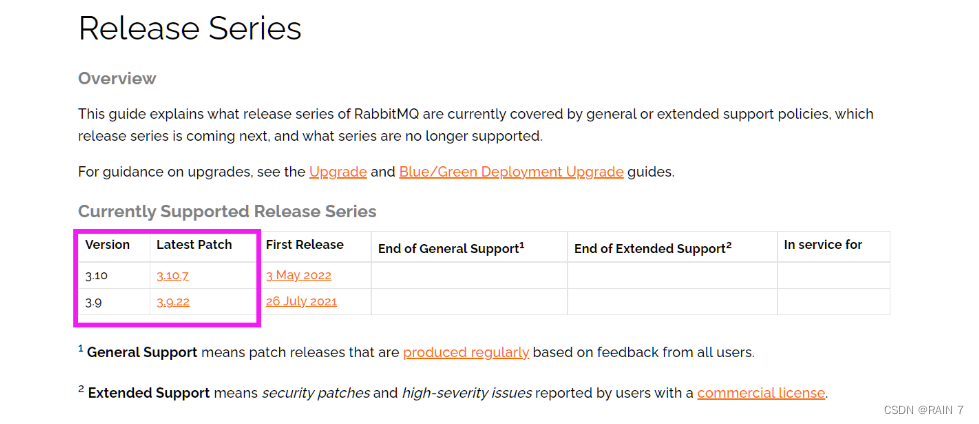Click the First Release column header
The height and width of the screenshot is (424, 979).
(x=304, y=245)
